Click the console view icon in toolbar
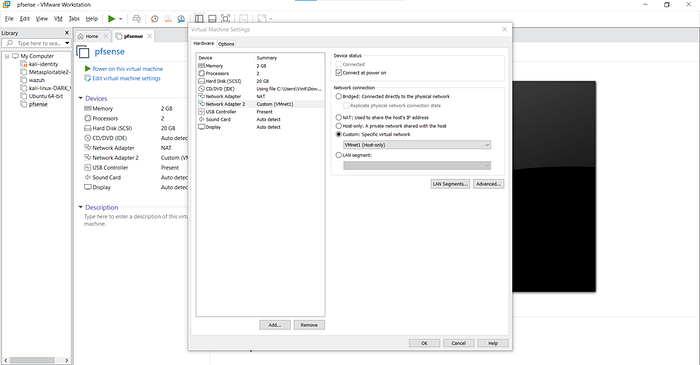700x365 pixels. coord(244,19)
